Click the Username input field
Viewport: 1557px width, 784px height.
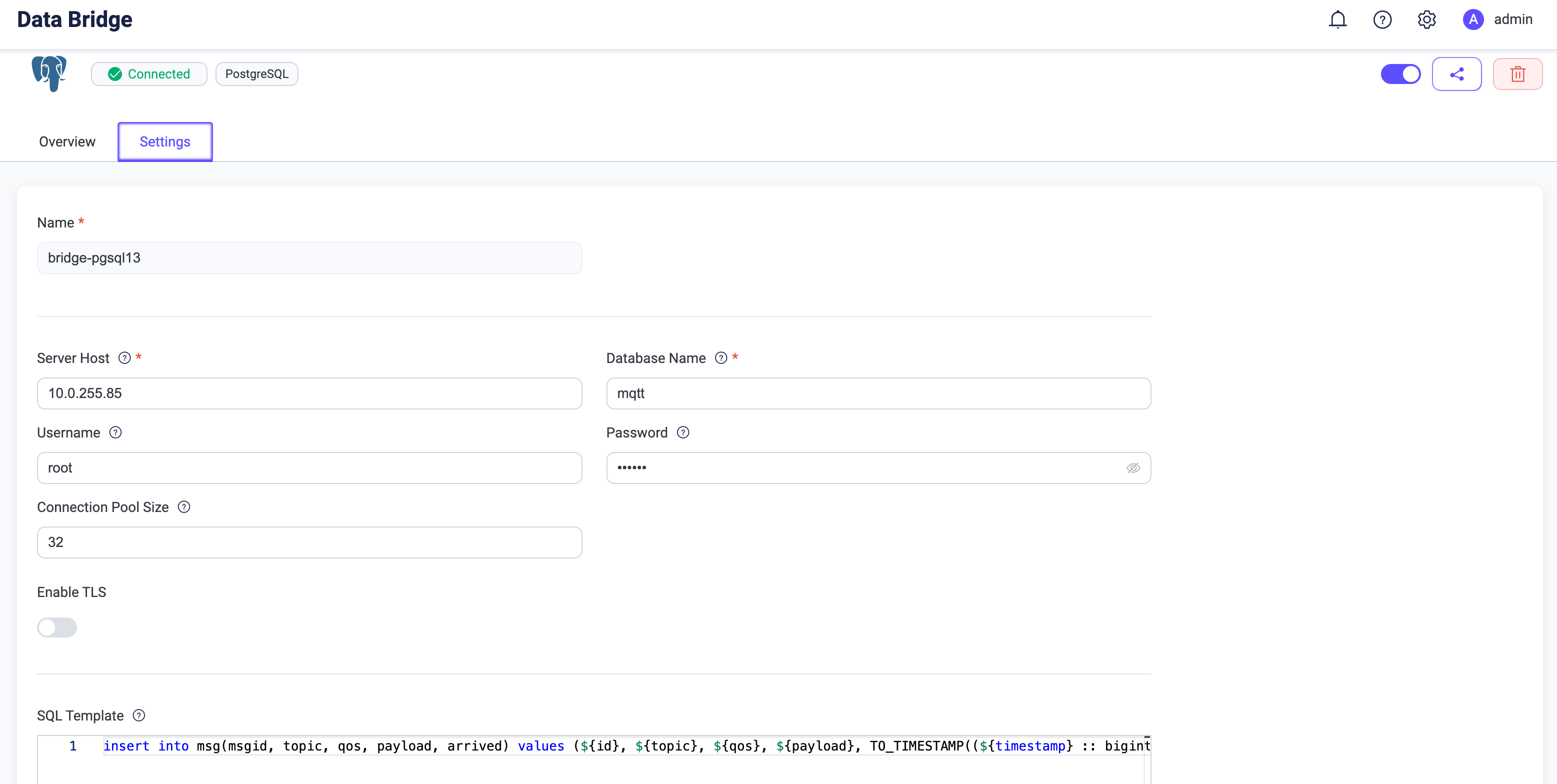point(309,468)
